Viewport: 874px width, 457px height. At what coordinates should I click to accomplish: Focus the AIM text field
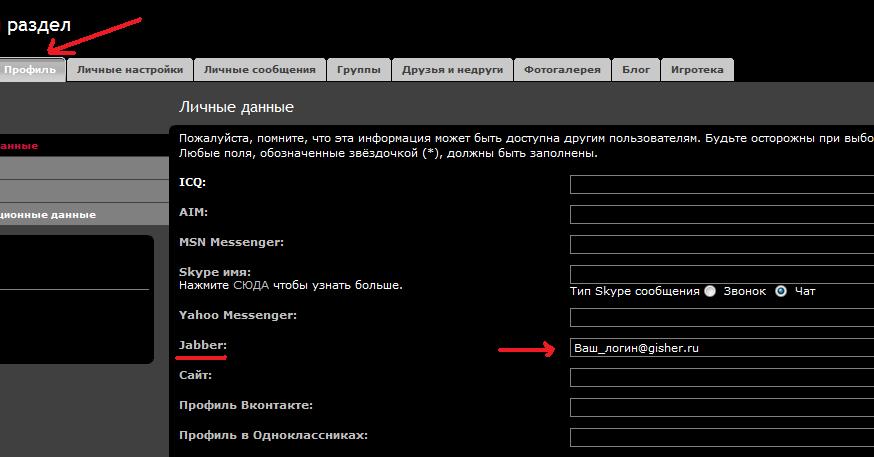[x=721, y=214]
